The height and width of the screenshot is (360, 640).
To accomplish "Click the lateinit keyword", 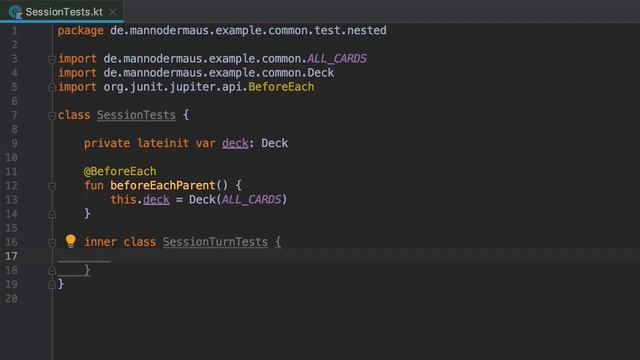I will (163, 143).
